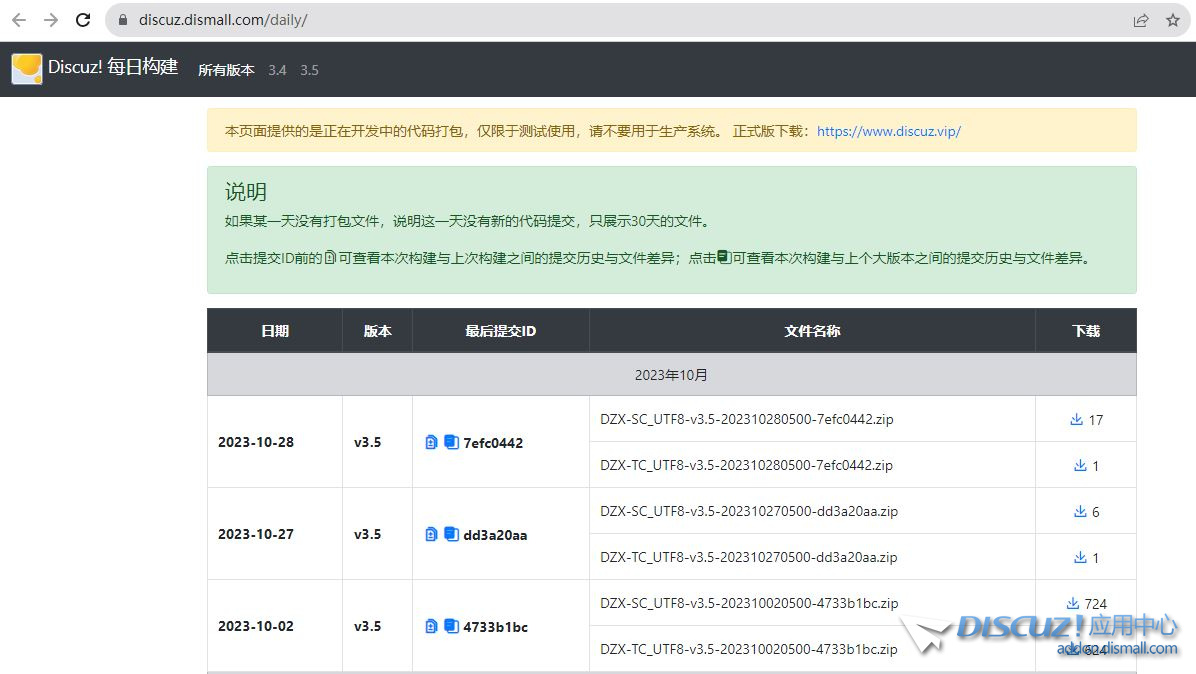Screen dimensions: 1196x674
Task: Click the 2023年10月 month group row
Action: [x=672, y=374]
